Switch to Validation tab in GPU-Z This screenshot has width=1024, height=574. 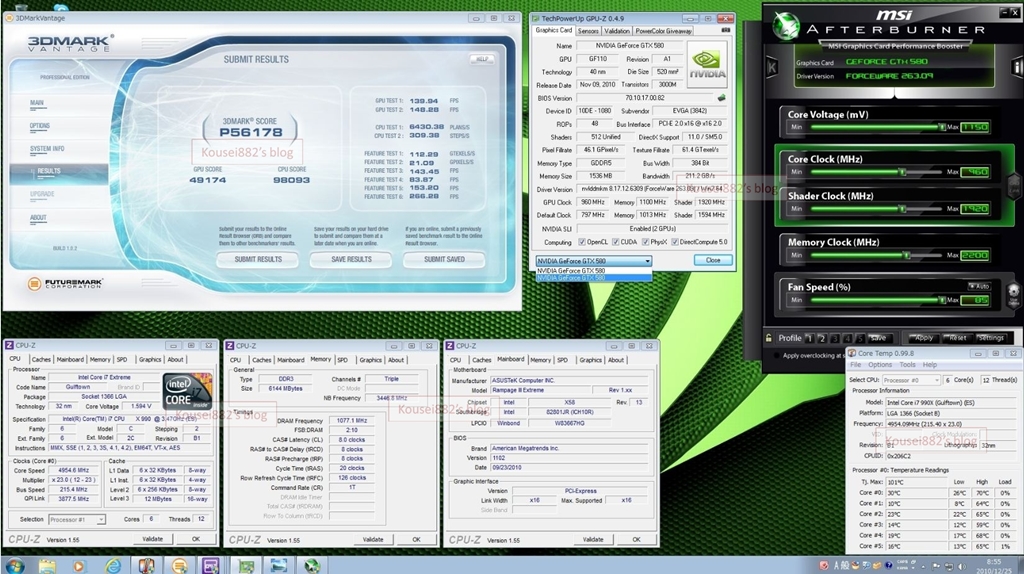click(x=616, y=31)
